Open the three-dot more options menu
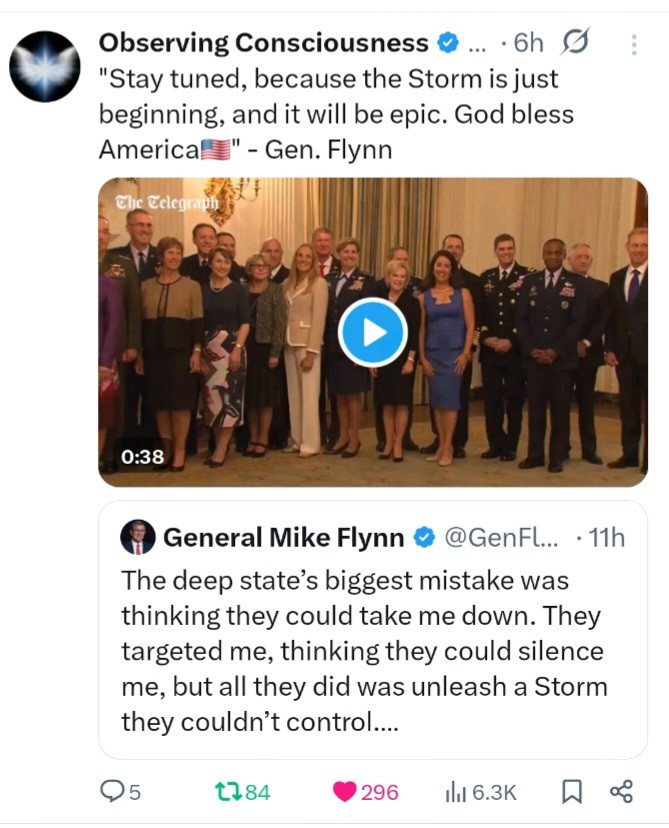669x828 pixels. tap(634, 44)
